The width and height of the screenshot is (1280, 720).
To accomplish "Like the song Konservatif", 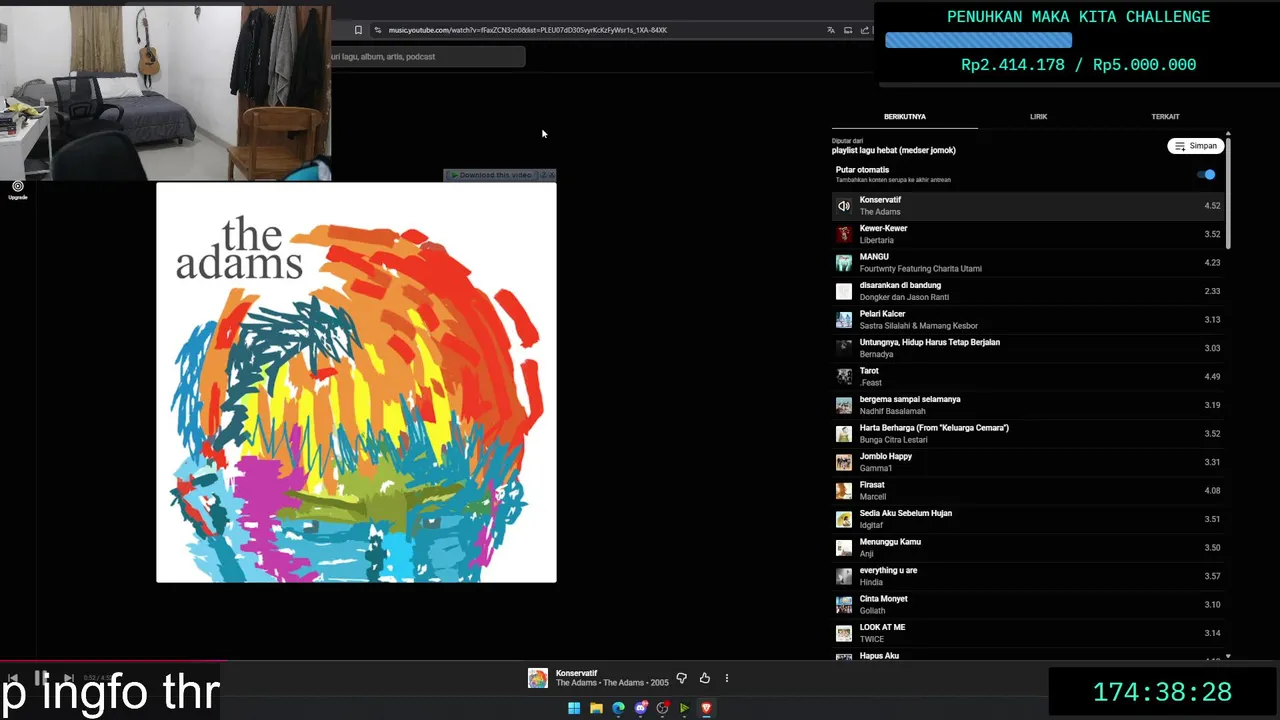I will click(x=705, y=678).
